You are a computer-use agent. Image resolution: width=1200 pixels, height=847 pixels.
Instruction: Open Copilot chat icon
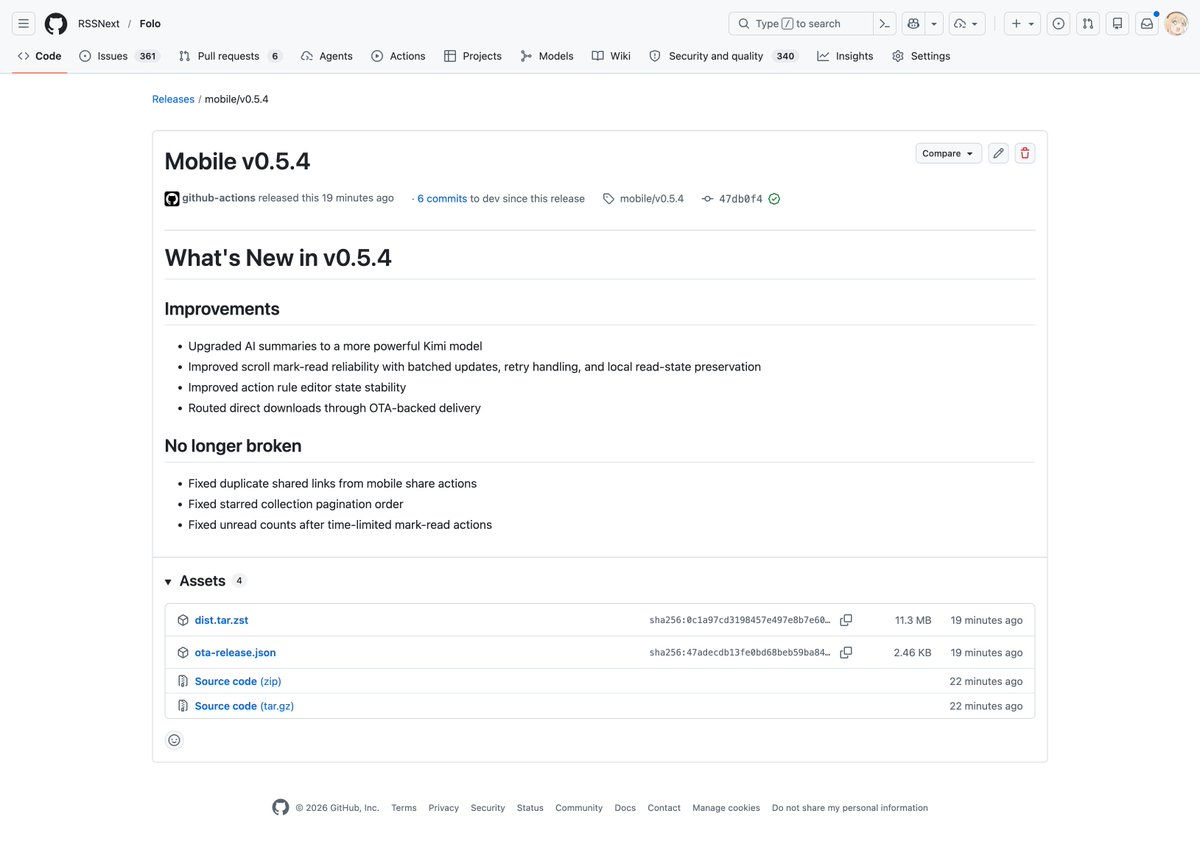913,23
